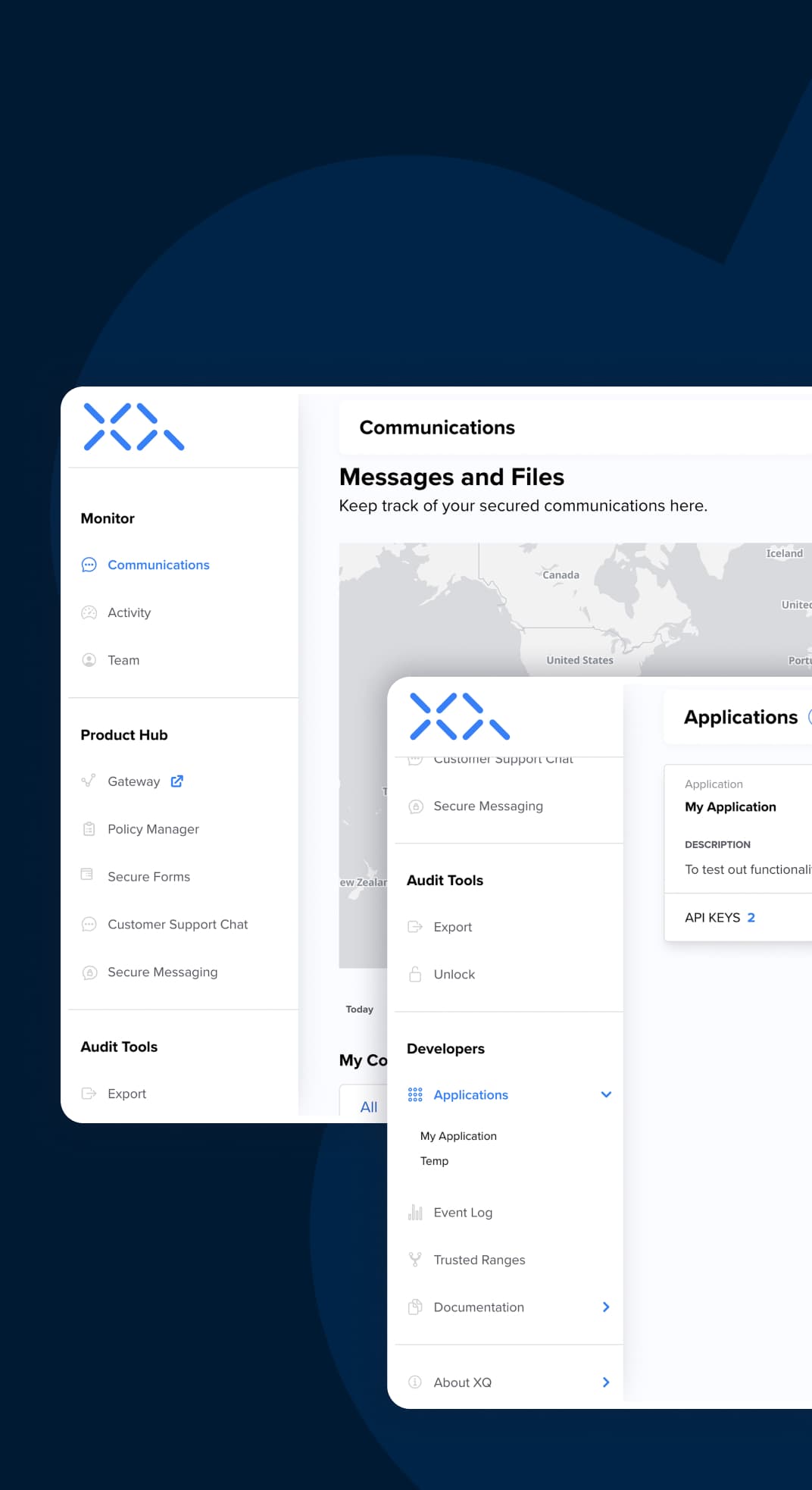Click the Product Hub section heading

(x=124, y=735)
